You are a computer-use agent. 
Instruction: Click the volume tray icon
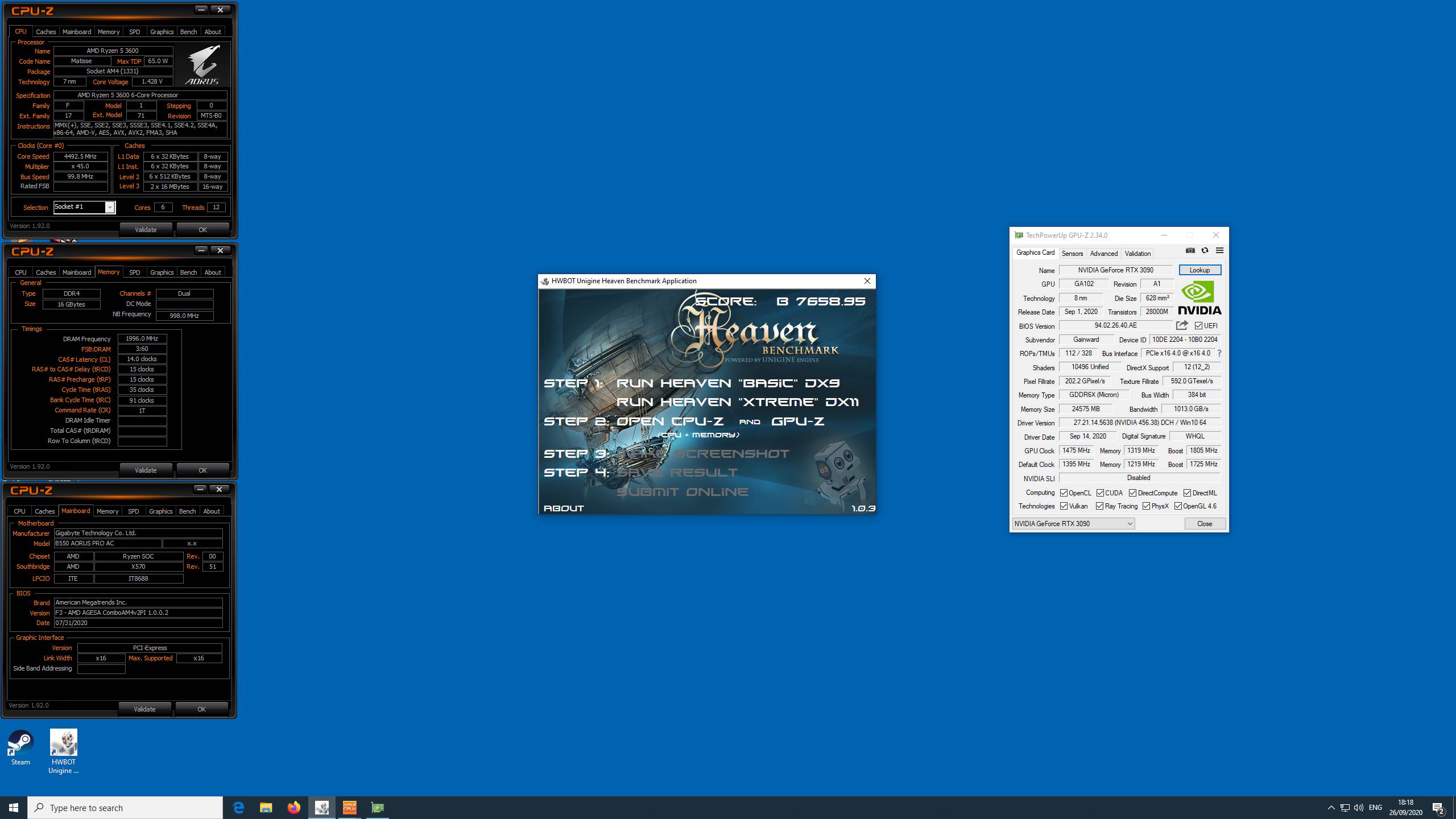(1359, 808)
